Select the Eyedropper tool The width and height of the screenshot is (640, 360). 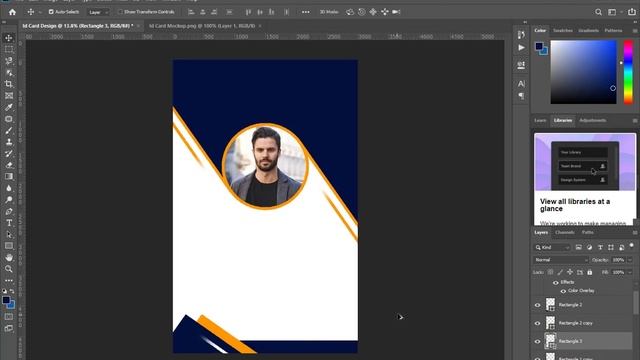click(9, 107)
